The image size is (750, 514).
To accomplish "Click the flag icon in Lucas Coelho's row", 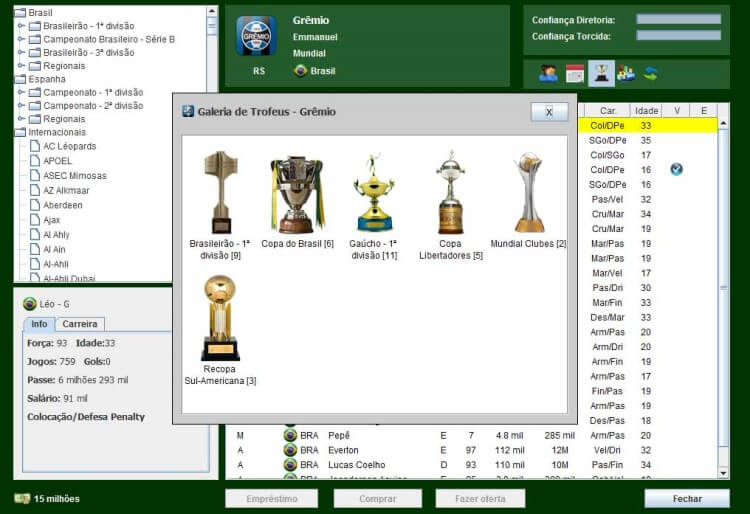I will click(x=290, y=465).
